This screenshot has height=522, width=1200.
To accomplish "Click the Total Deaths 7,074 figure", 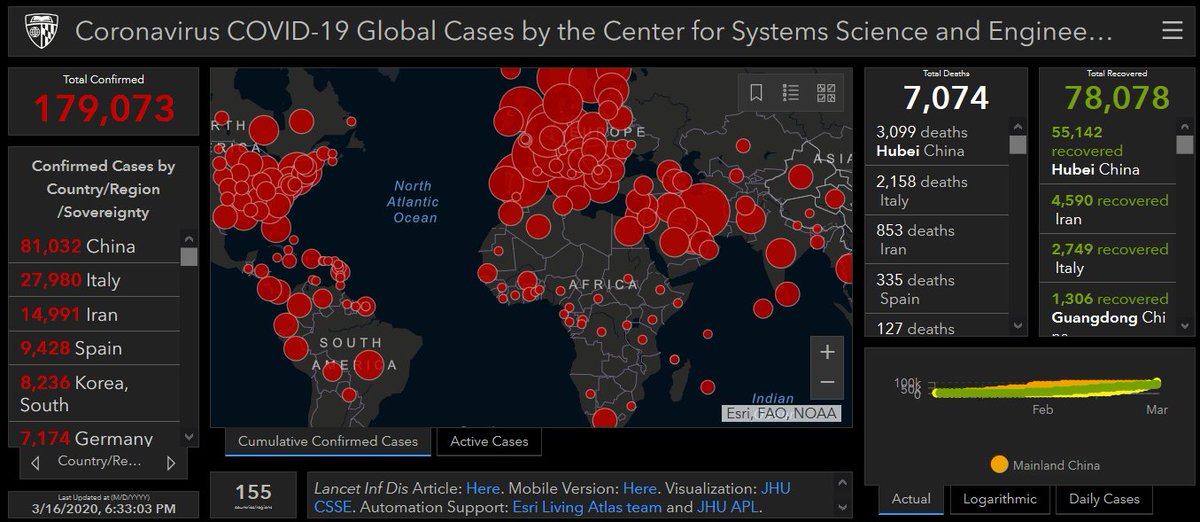I will (x=945, y=98).
